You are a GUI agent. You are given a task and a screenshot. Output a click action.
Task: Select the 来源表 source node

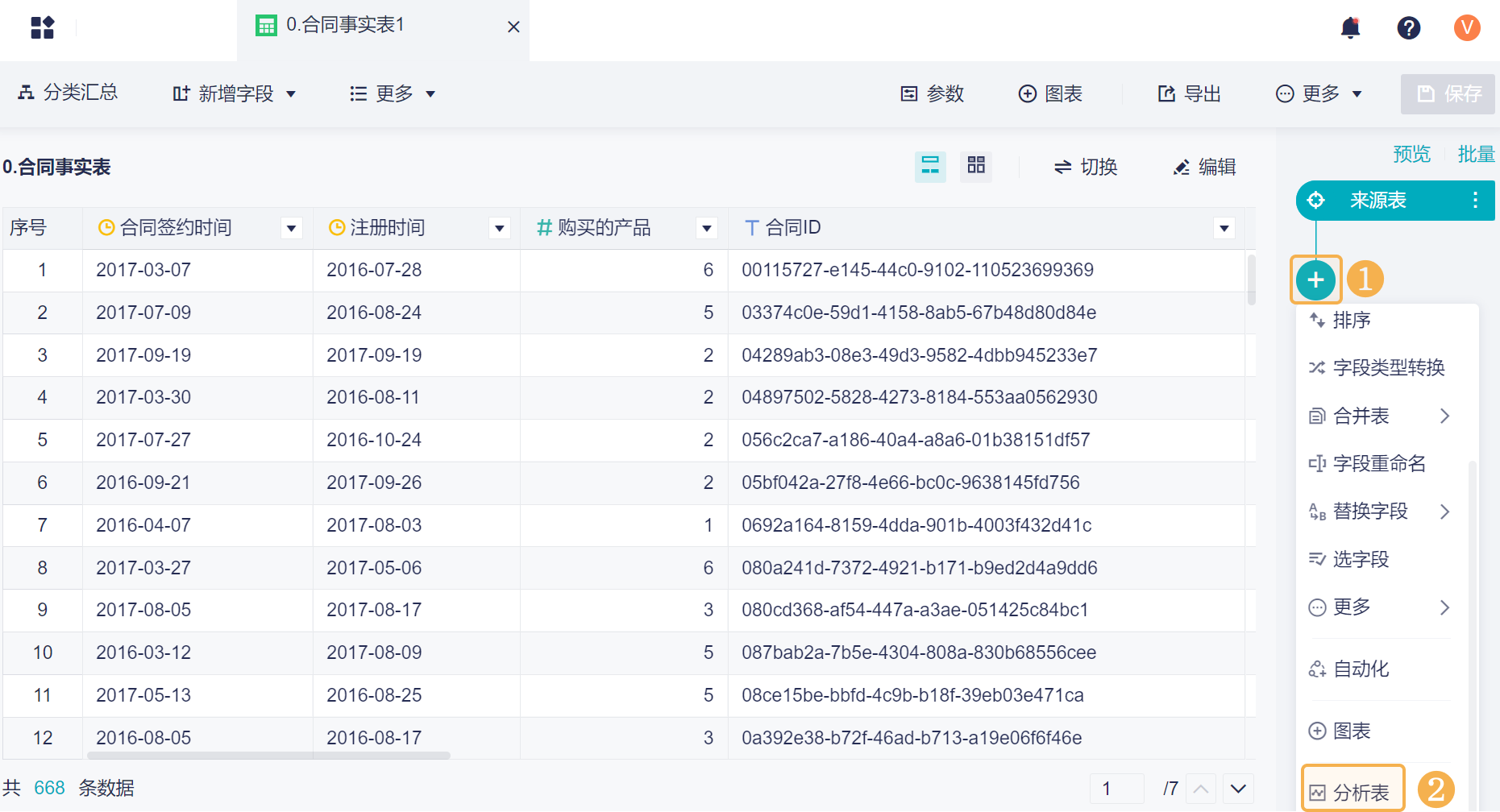1395,201
